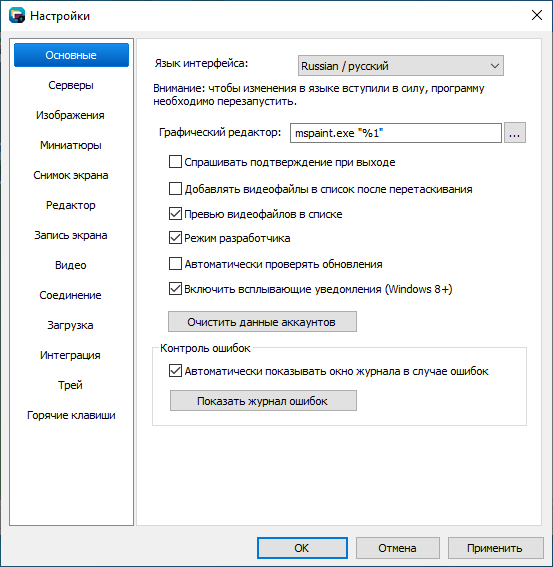The height and width of the screenshot is (567, 553).
Task: Select the Горячие клавиши tab
Action: tap(71, 415)
